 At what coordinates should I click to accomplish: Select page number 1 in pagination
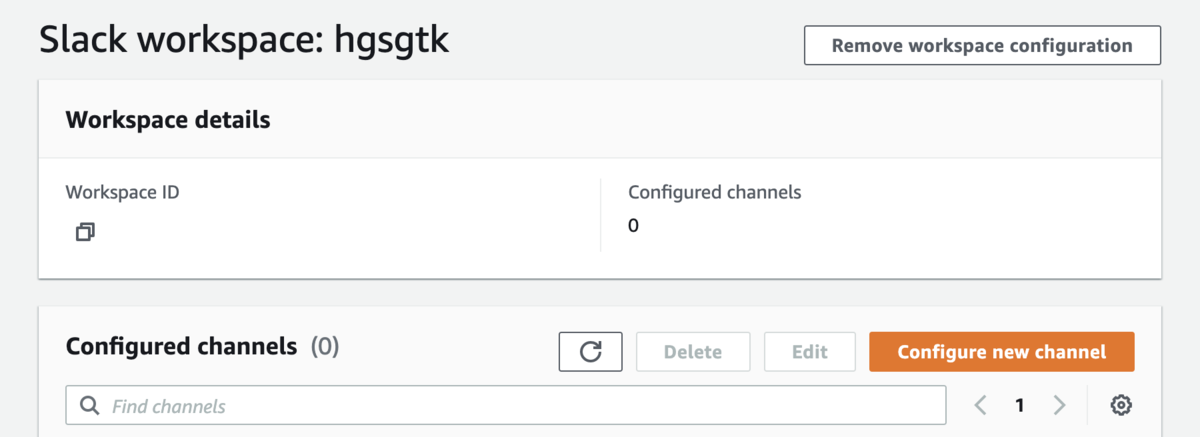(1020, 405)
